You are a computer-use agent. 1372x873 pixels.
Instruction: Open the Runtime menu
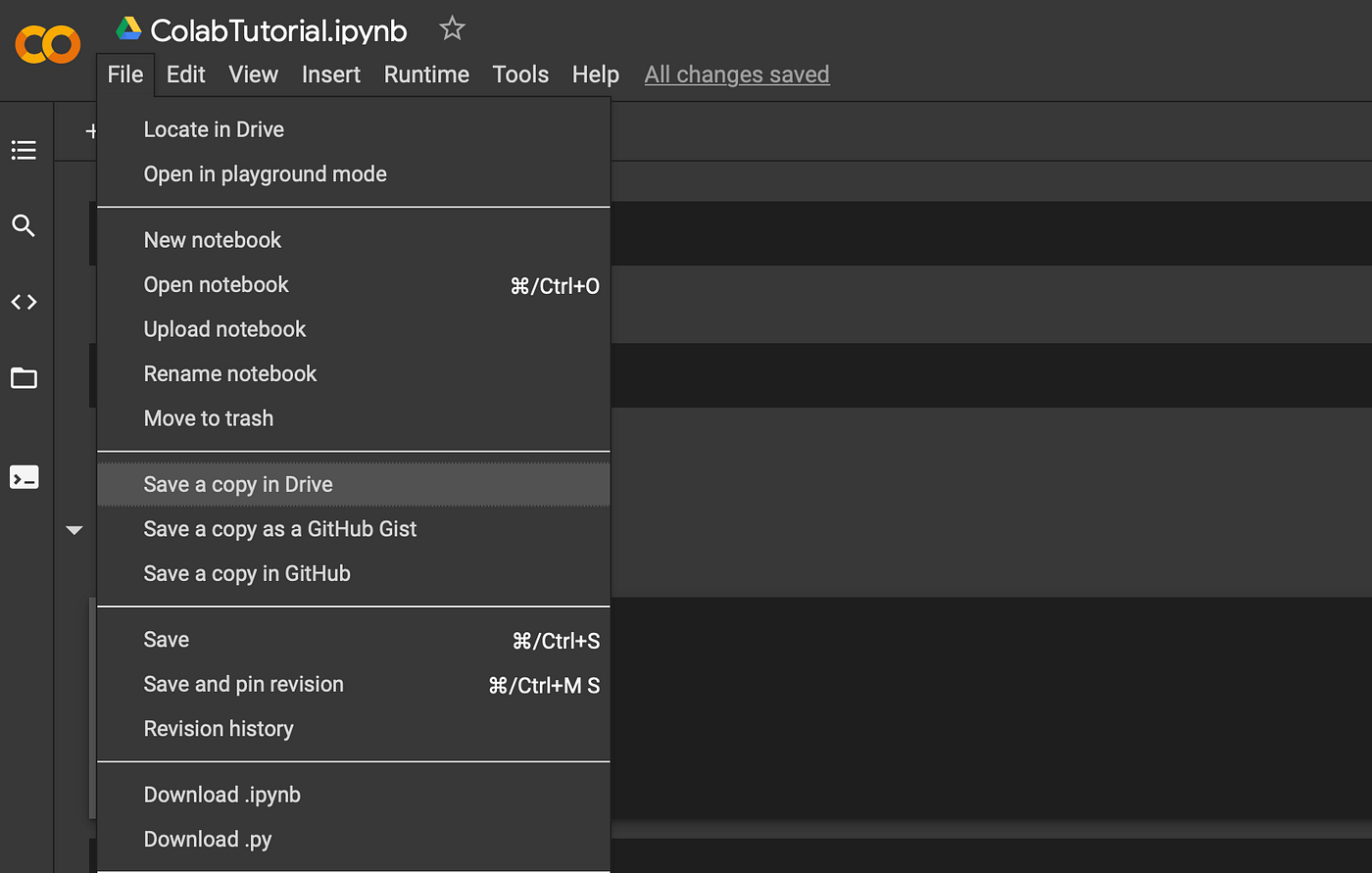click(426, 74)
